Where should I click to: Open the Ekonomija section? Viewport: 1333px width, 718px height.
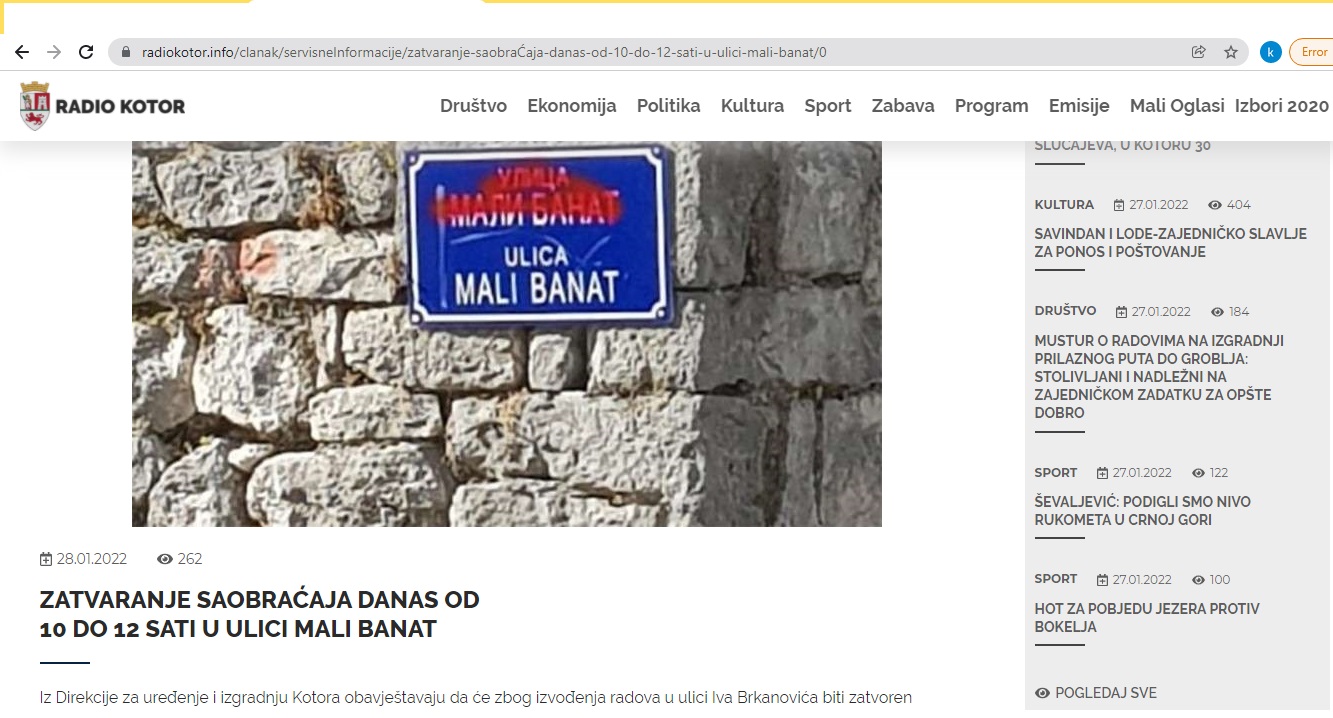[572, 106]
